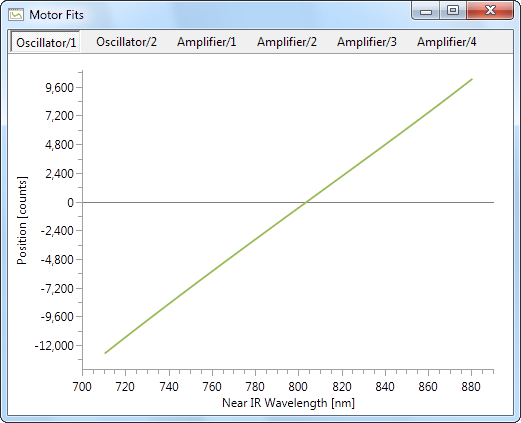Click the green fit line on the plot

289,216
